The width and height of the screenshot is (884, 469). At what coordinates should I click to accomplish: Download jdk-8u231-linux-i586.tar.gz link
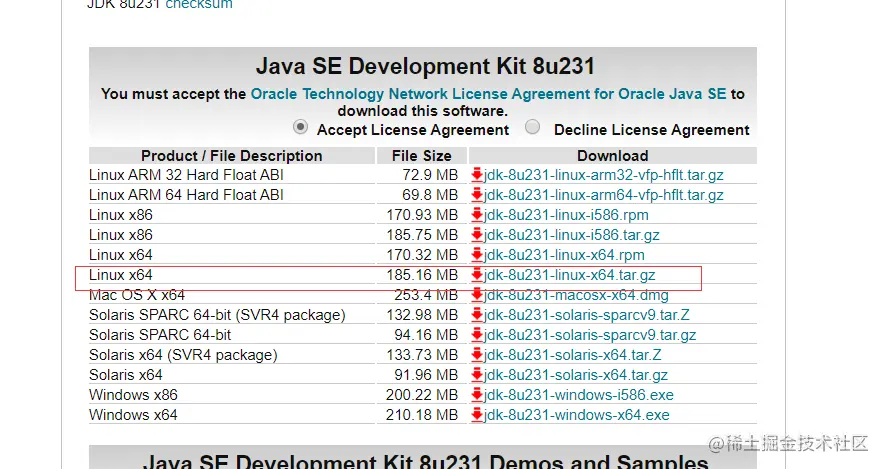pyautogui.click(x=571, y=235)
